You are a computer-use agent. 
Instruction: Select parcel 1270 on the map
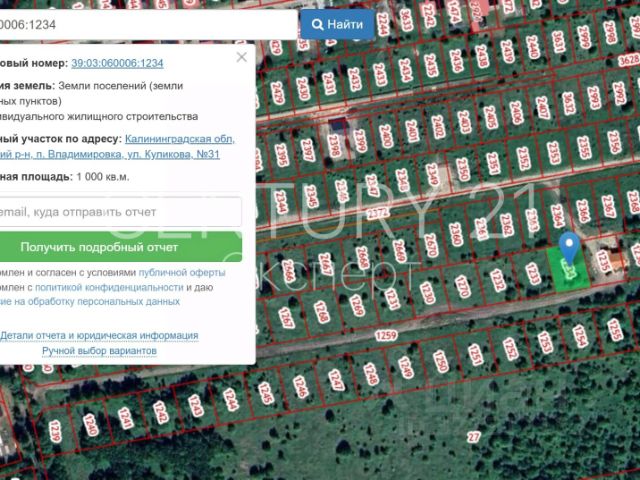(462, 287)
